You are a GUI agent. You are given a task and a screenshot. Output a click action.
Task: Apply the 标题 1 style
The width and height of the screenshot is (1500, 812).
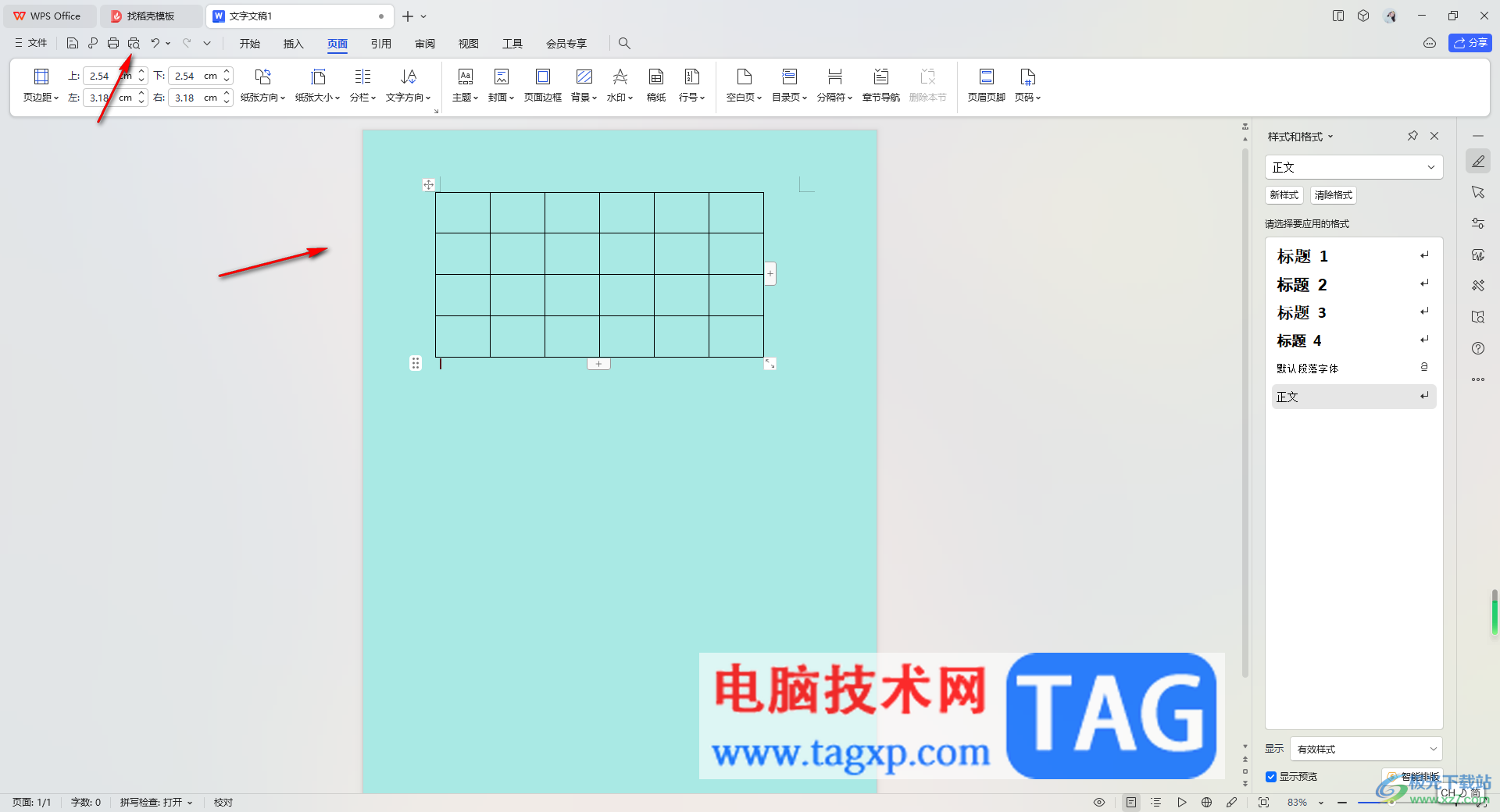pos(1353,256)
